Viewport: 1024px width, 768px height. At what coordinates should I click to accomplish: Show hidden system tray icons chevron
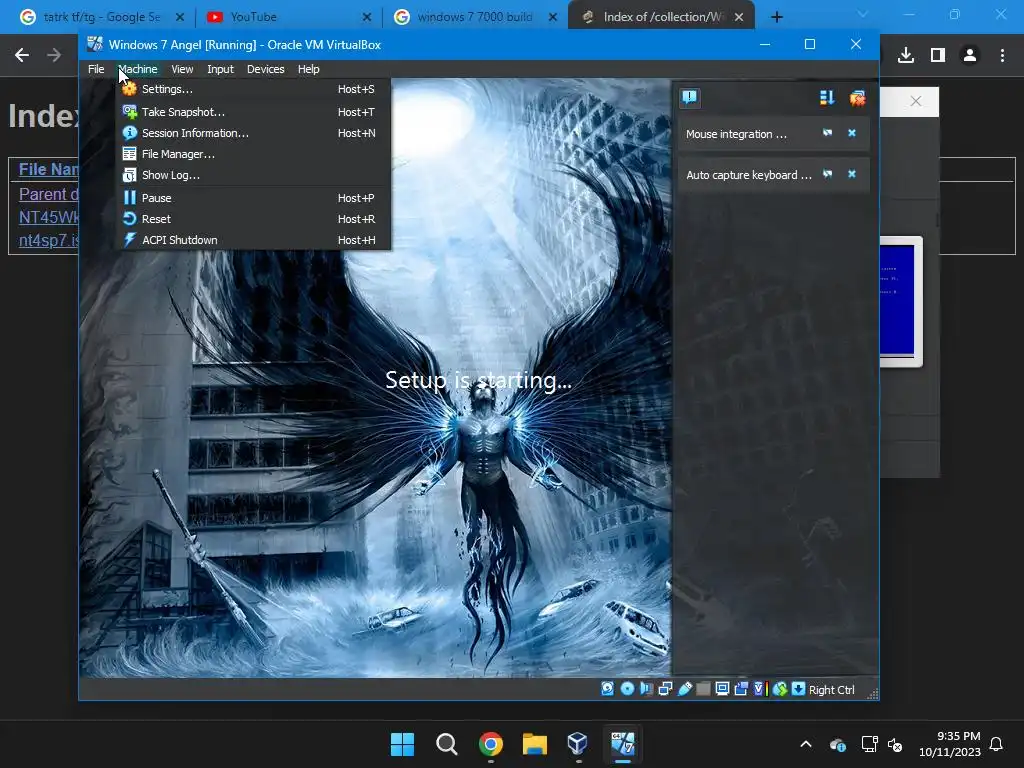pyautogui.click(x=806, y=744)
